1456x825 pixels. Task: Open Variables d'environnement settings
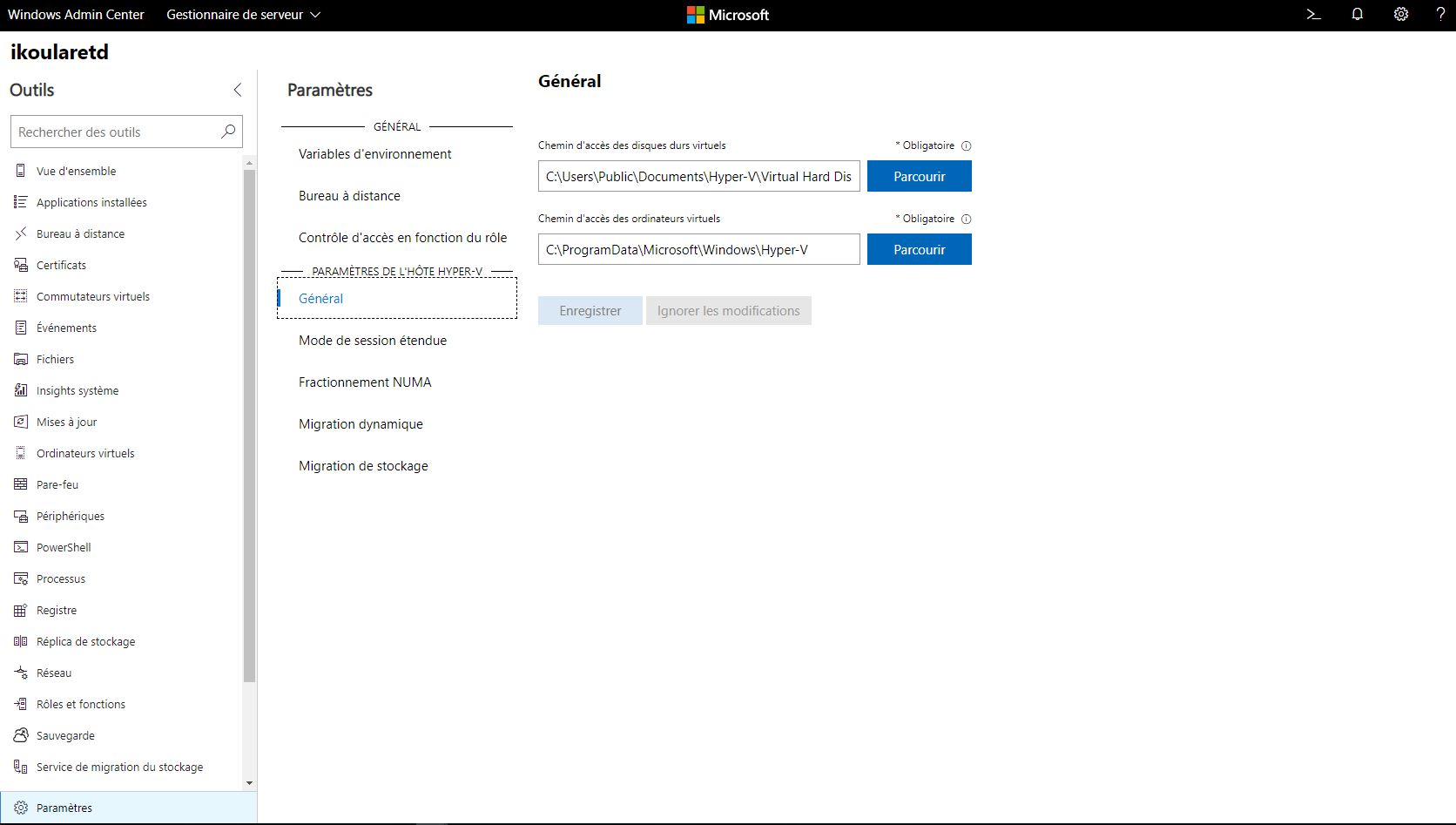click(x=374, y=154)
